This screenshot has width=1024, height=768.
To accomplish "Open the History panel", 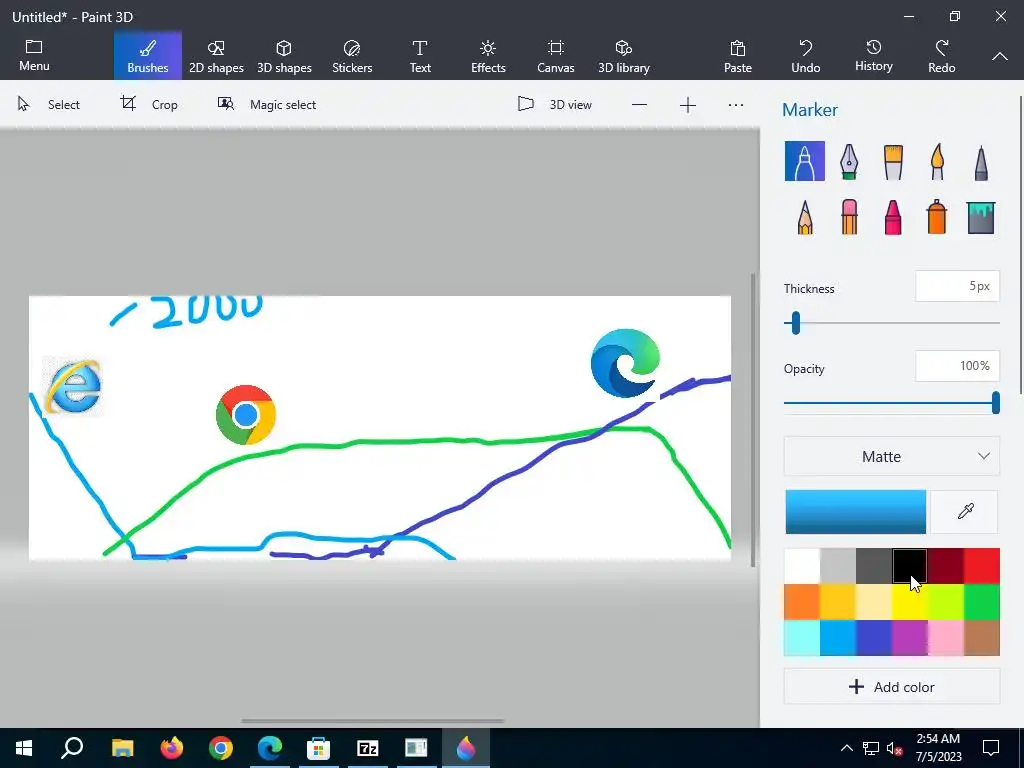I will coord(874,56).
